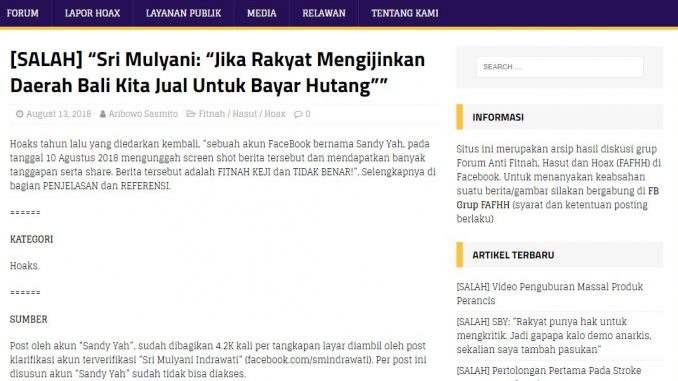The height and width of the screenshot is (381, 678).
Task: Click paragraph starting Post oleh akun Sandy Yah
Action: pyautogui.click(x=218, y=360)
